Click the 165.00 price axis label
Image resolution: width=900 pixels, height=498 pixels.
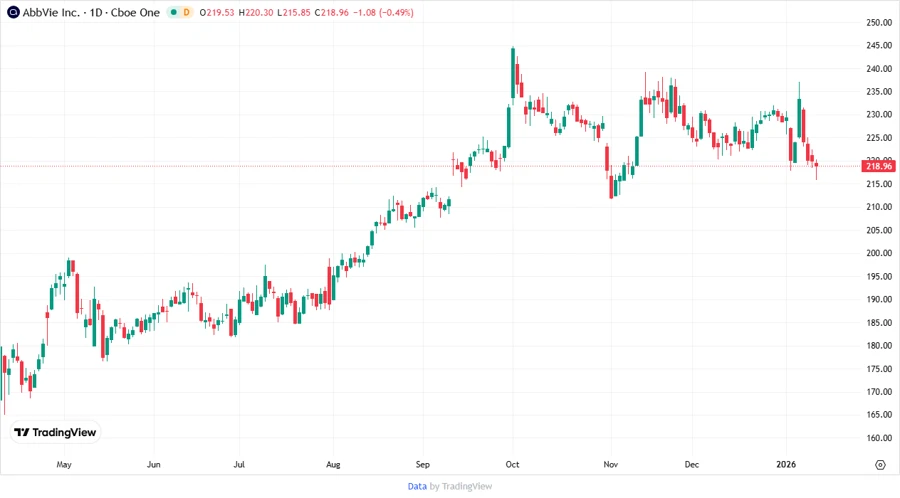click(x=879, y=414)
